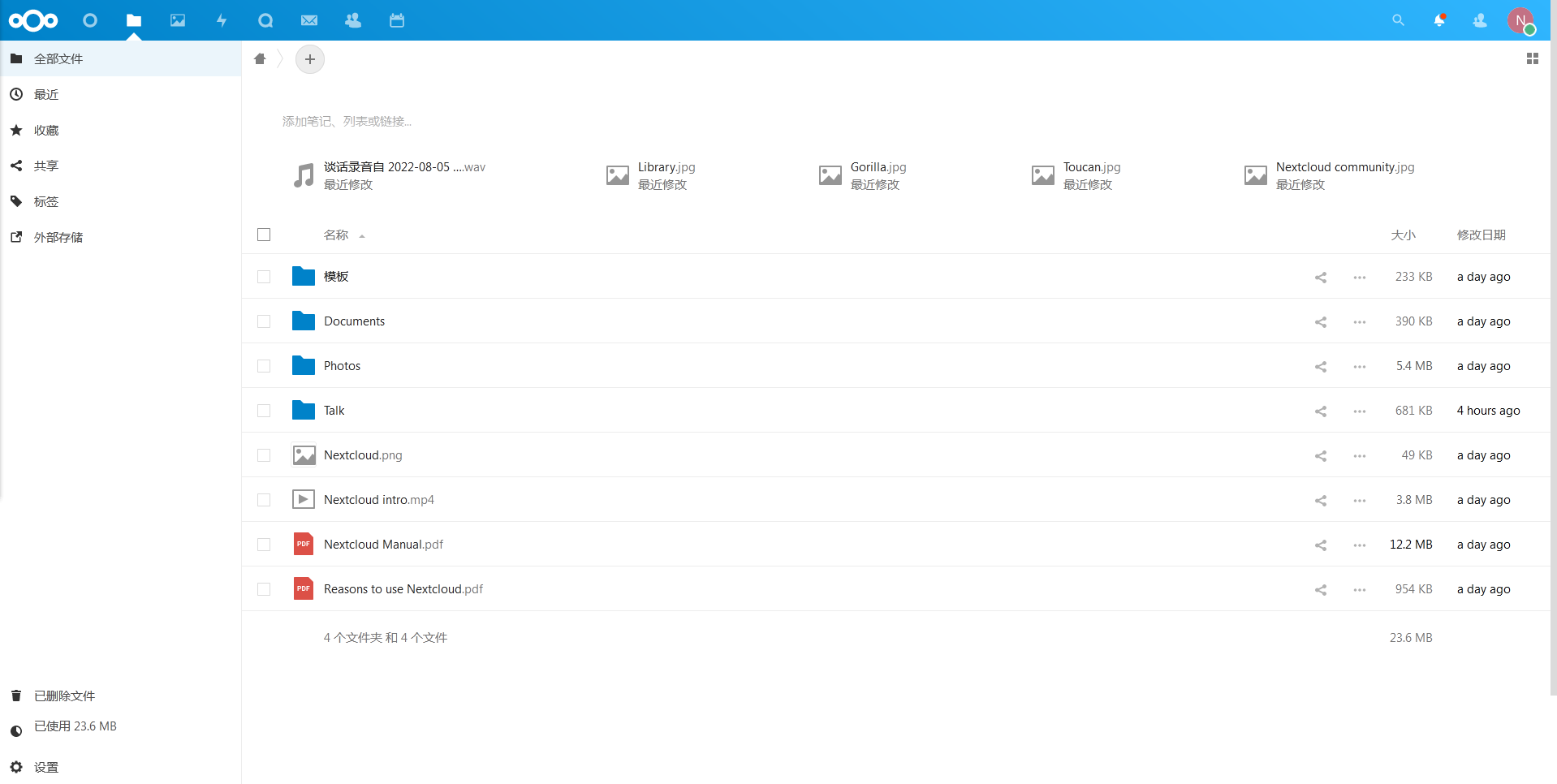Screen dimensions: 1557x784
Task: Open recent file Gorilla.jpg
Action: [863, 175]
